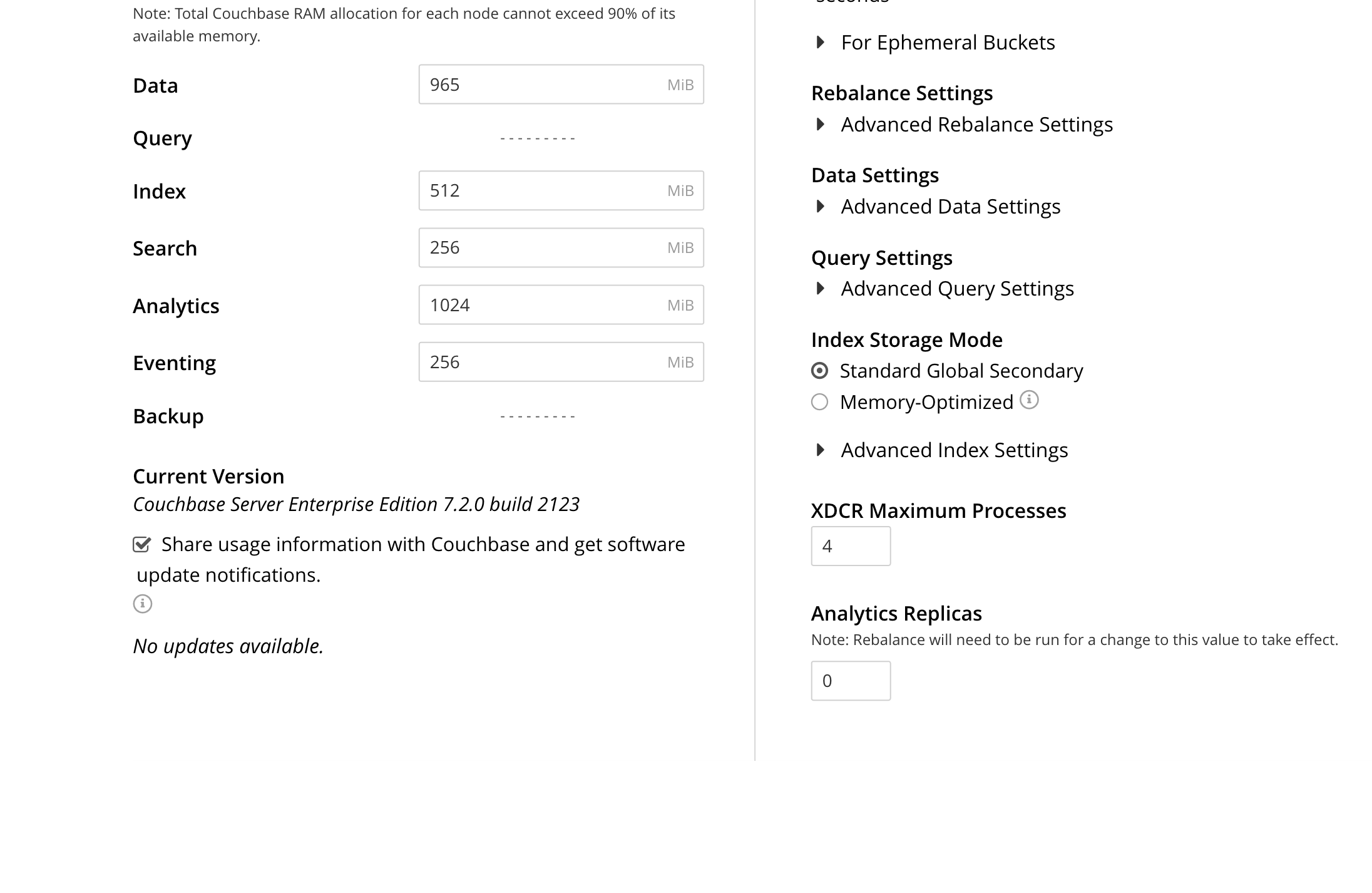Viewport: 1372px width, 893px height.
Task: Select Memory-Optimized index storage mode
Action: [x=819, y=402]
